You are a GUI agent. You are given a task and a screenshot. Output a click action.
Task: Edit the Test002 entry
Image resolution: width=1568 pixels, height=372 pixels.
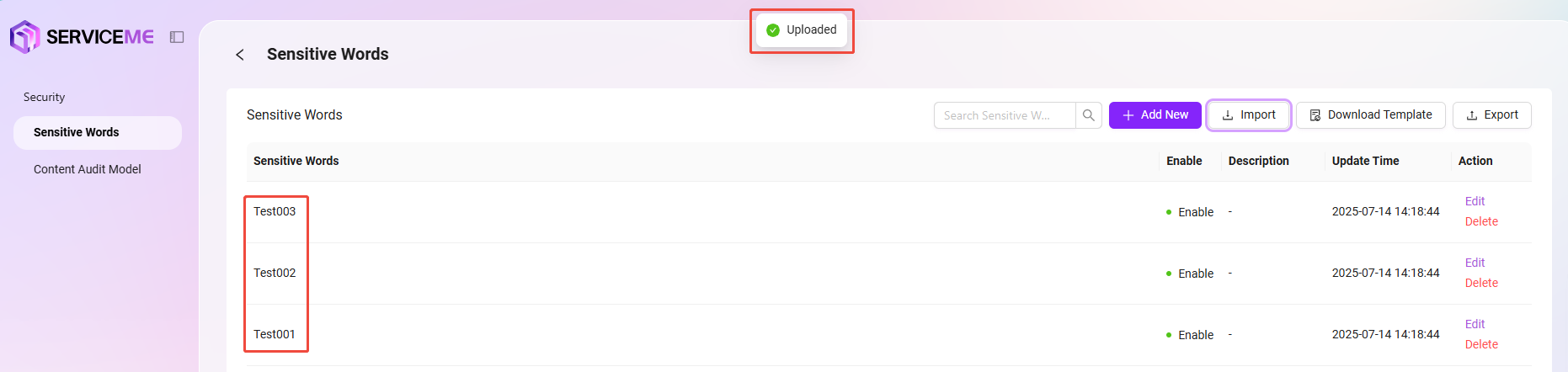coord(1475,263)
